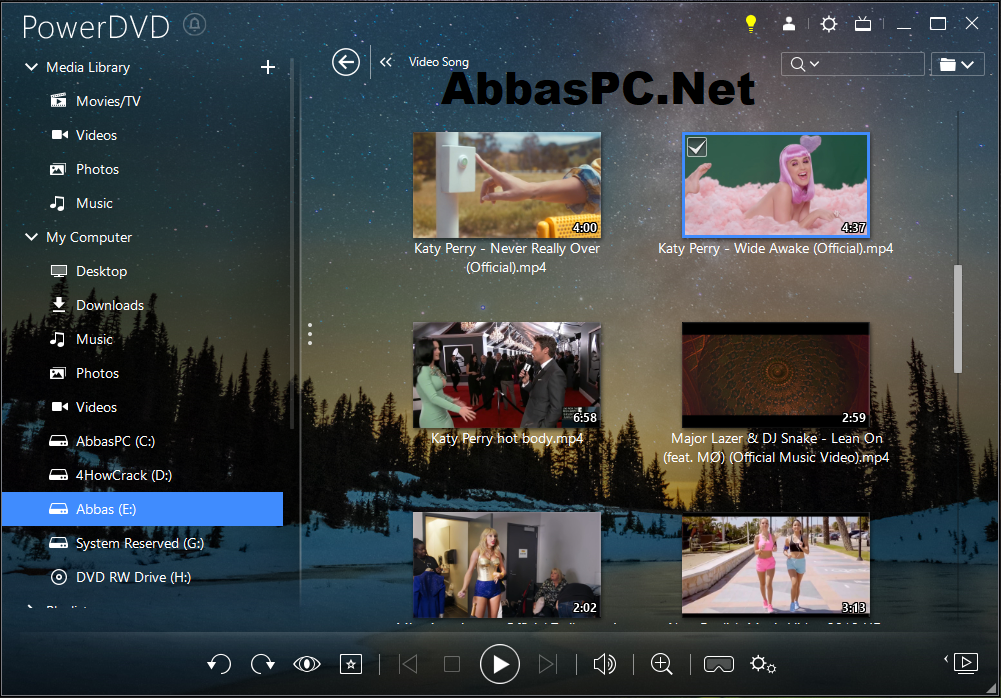Skip to previous track button
Viewport: 1001px width, 698px height.
pos(409,664)
